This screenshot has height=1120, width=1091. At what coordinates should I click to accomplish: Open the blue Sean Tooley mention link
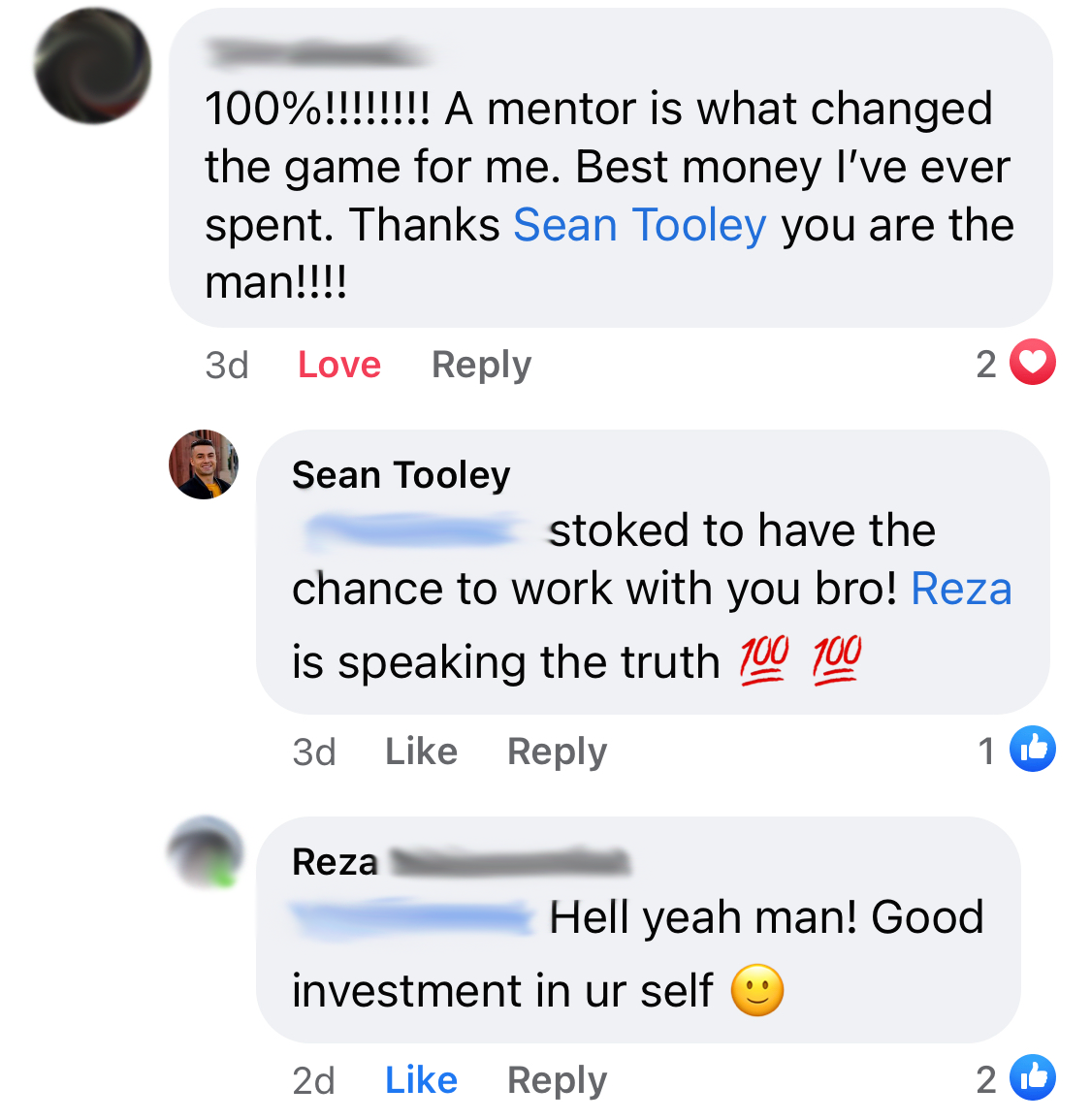point(640,225)
